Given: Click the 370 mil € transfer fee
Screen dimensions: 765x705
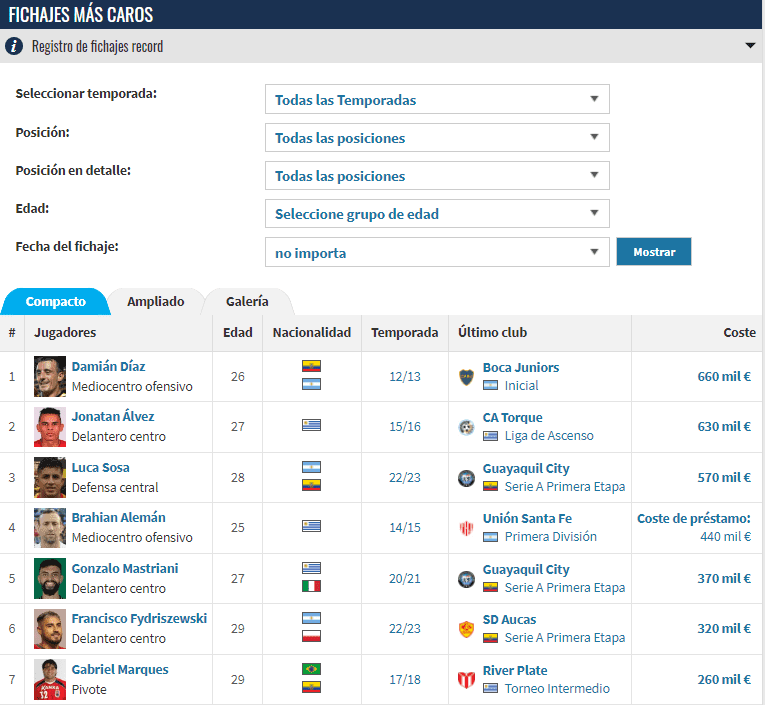Looking at the screenshot, I should click(x=724, y=578).
